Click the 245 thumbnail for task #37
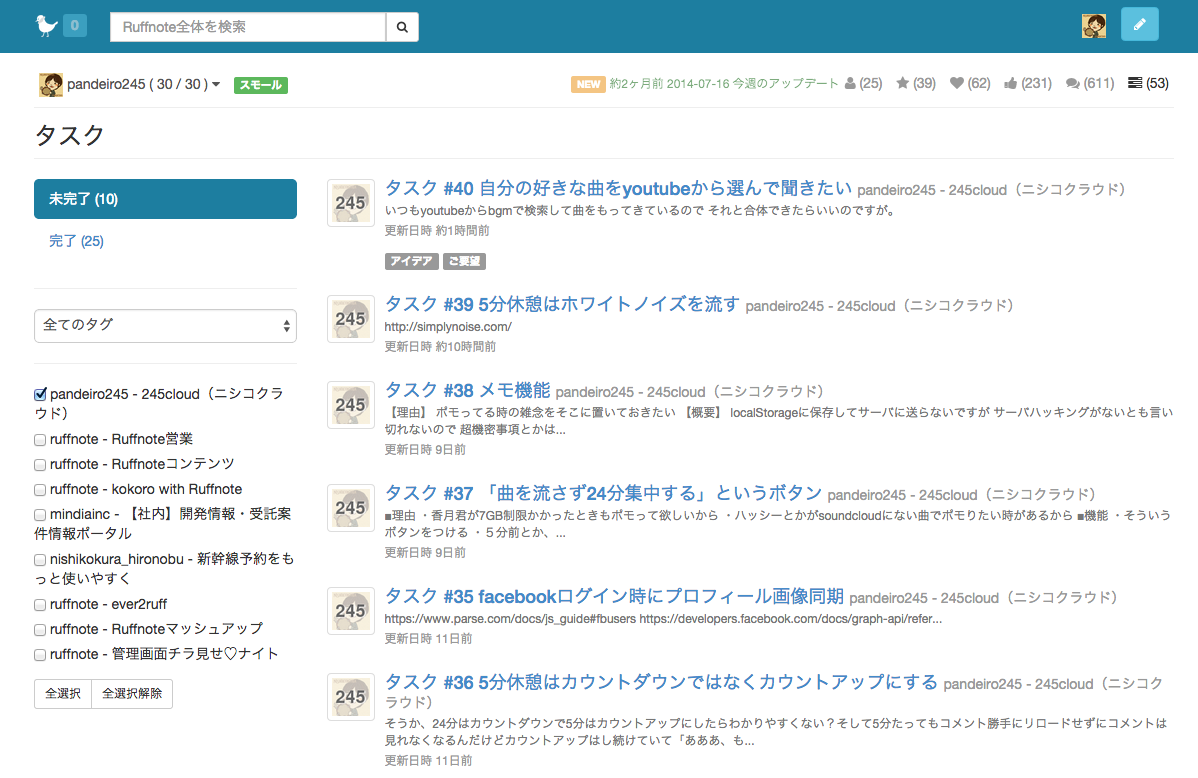 tap(351, 507)
